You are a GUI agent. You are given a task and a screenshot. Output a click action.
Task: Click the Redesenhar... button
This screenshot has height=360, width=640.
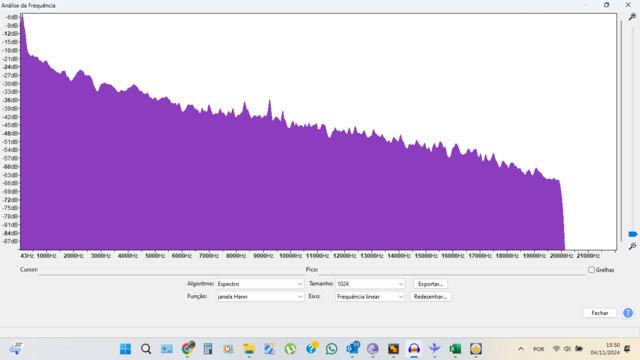click(430, 297)
